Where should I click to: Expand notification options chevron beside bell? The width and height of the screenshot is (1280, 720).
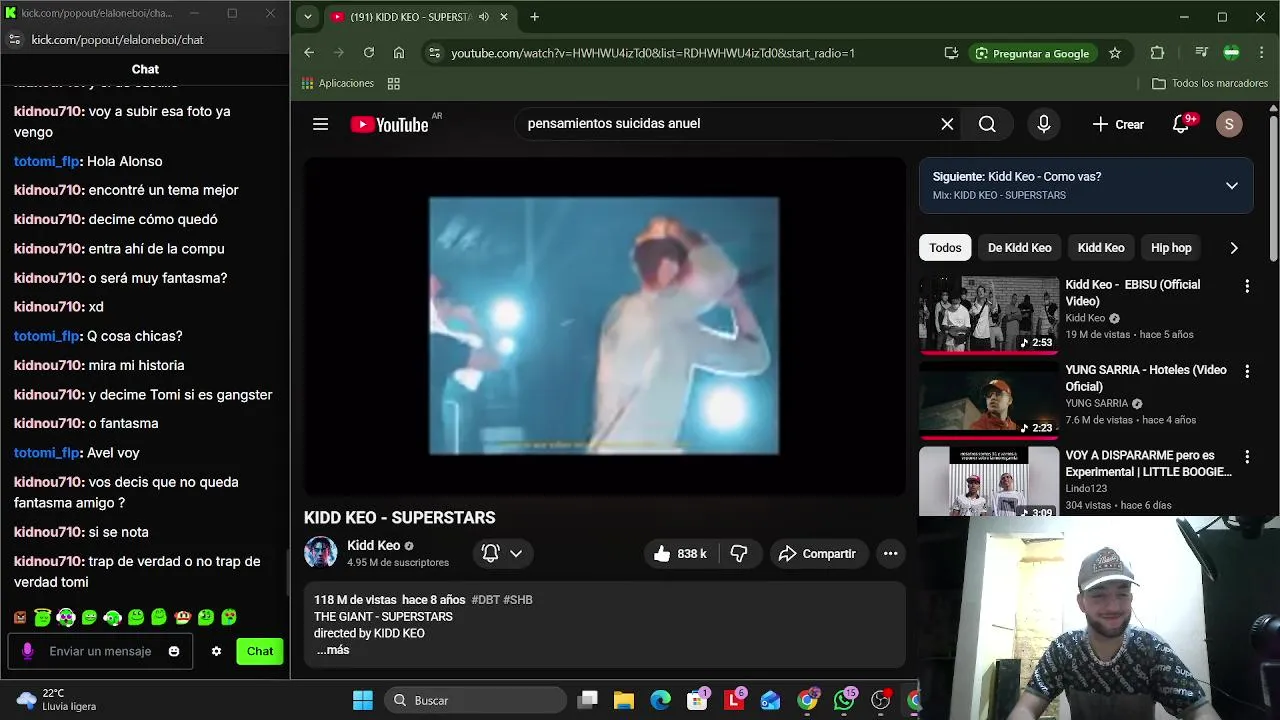(x=516, y=553)
